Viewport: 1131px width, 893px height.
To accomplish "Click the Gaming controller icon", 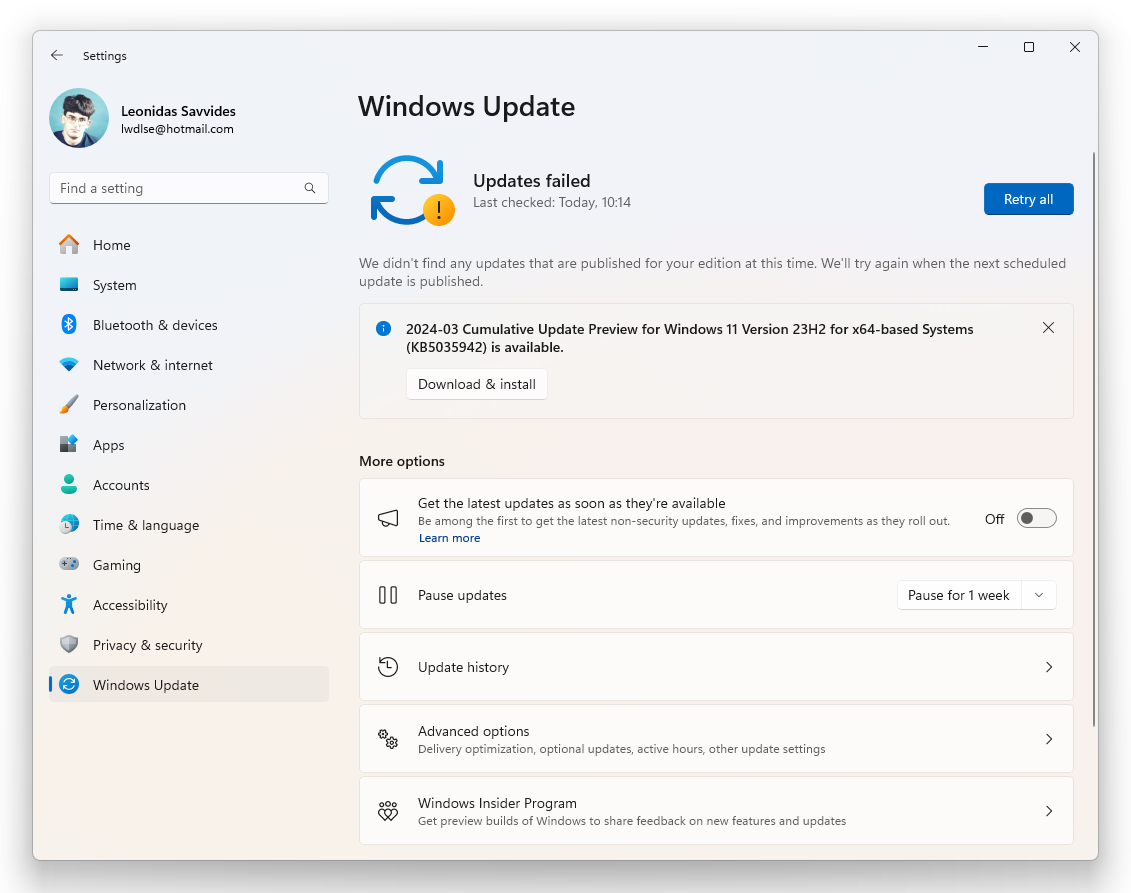I will [x=69, y=564].
